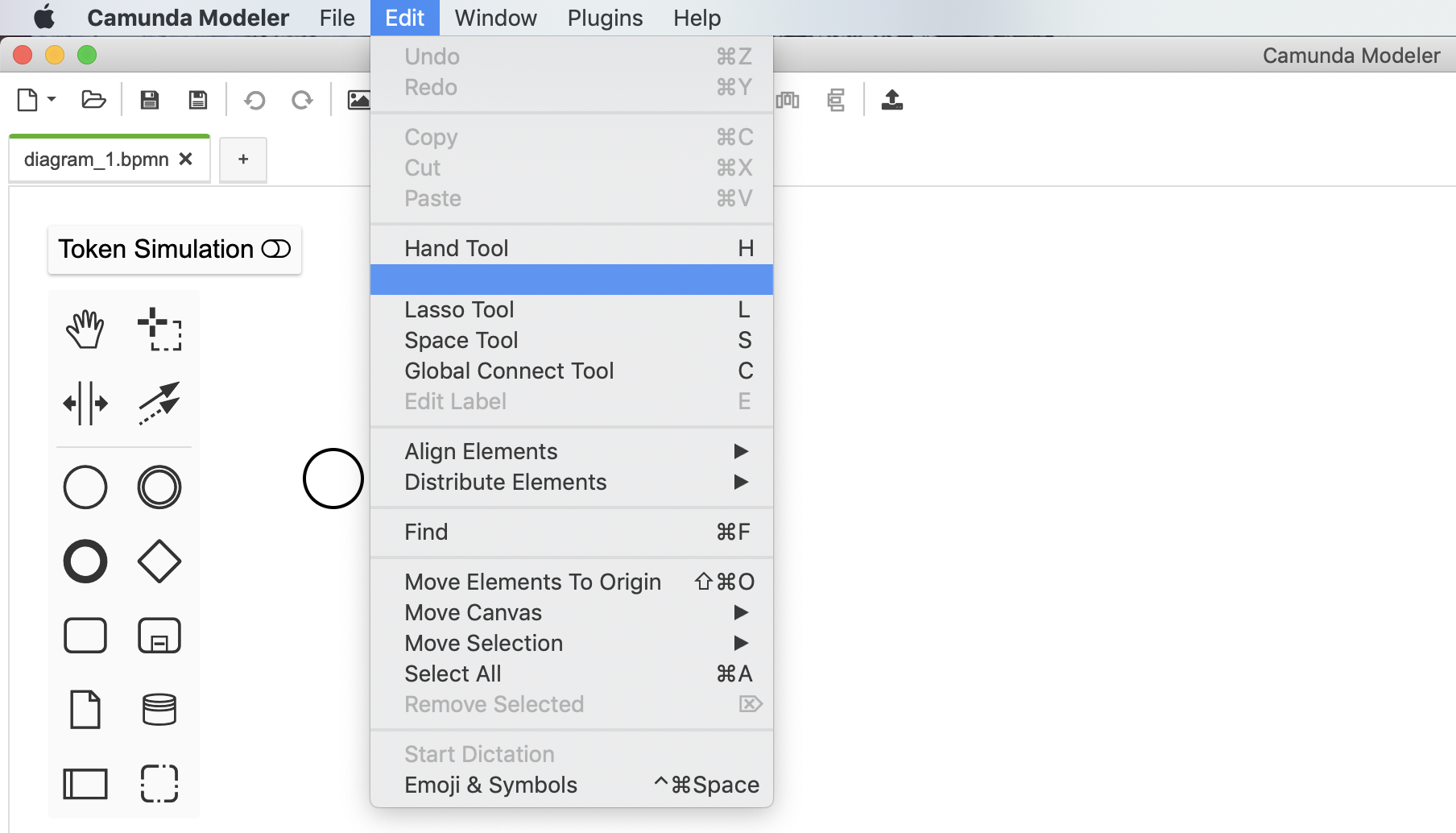Create a group from palette

point(159,784)
